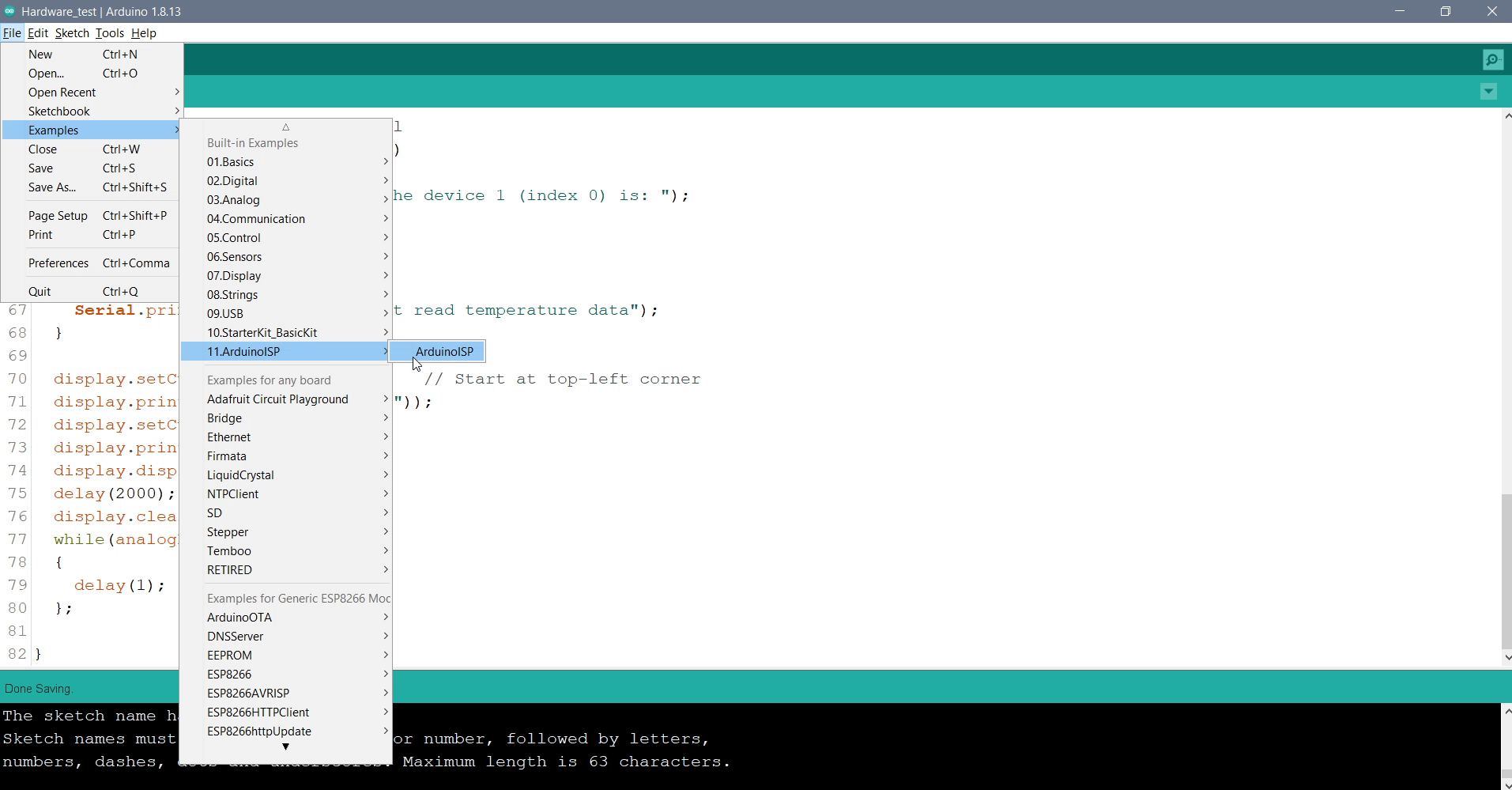Expand ESP8266AVRISP examples
The image size is (1512, 790).
[286, 694]
